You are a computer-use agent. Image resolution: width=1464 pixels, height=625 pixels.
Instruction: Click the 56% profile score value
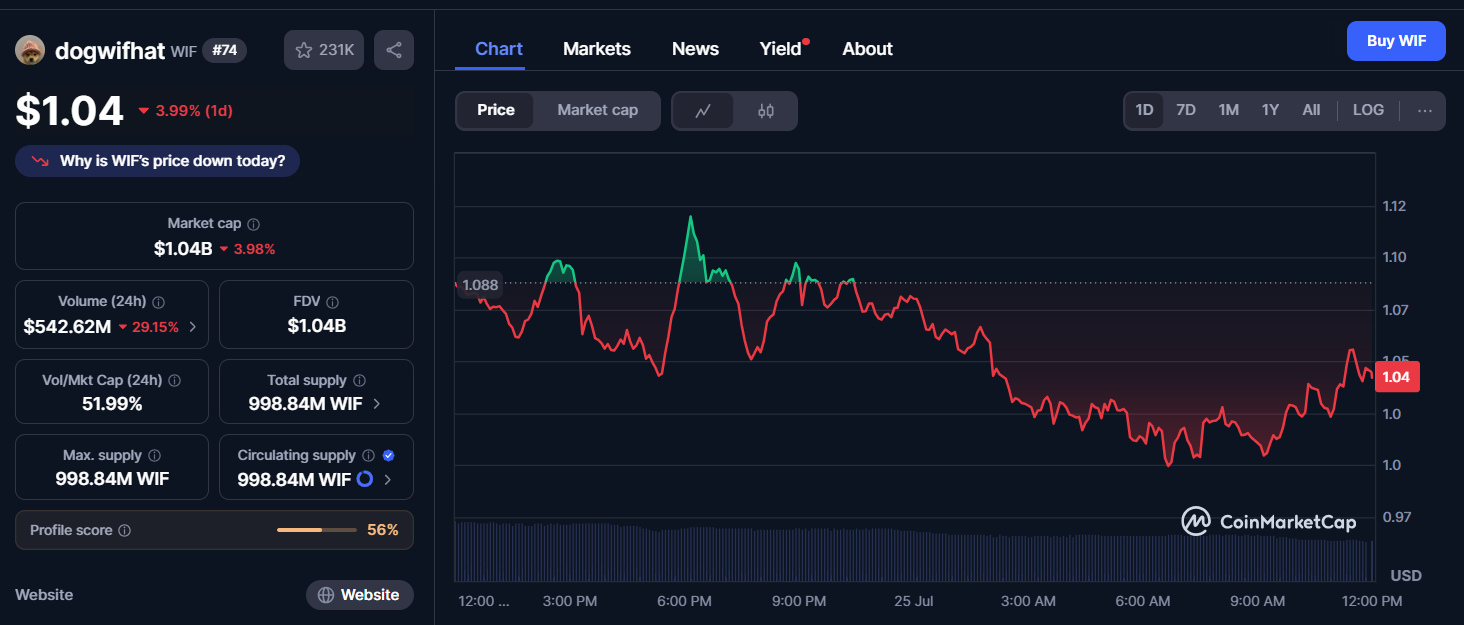click(x=383, y=530)
